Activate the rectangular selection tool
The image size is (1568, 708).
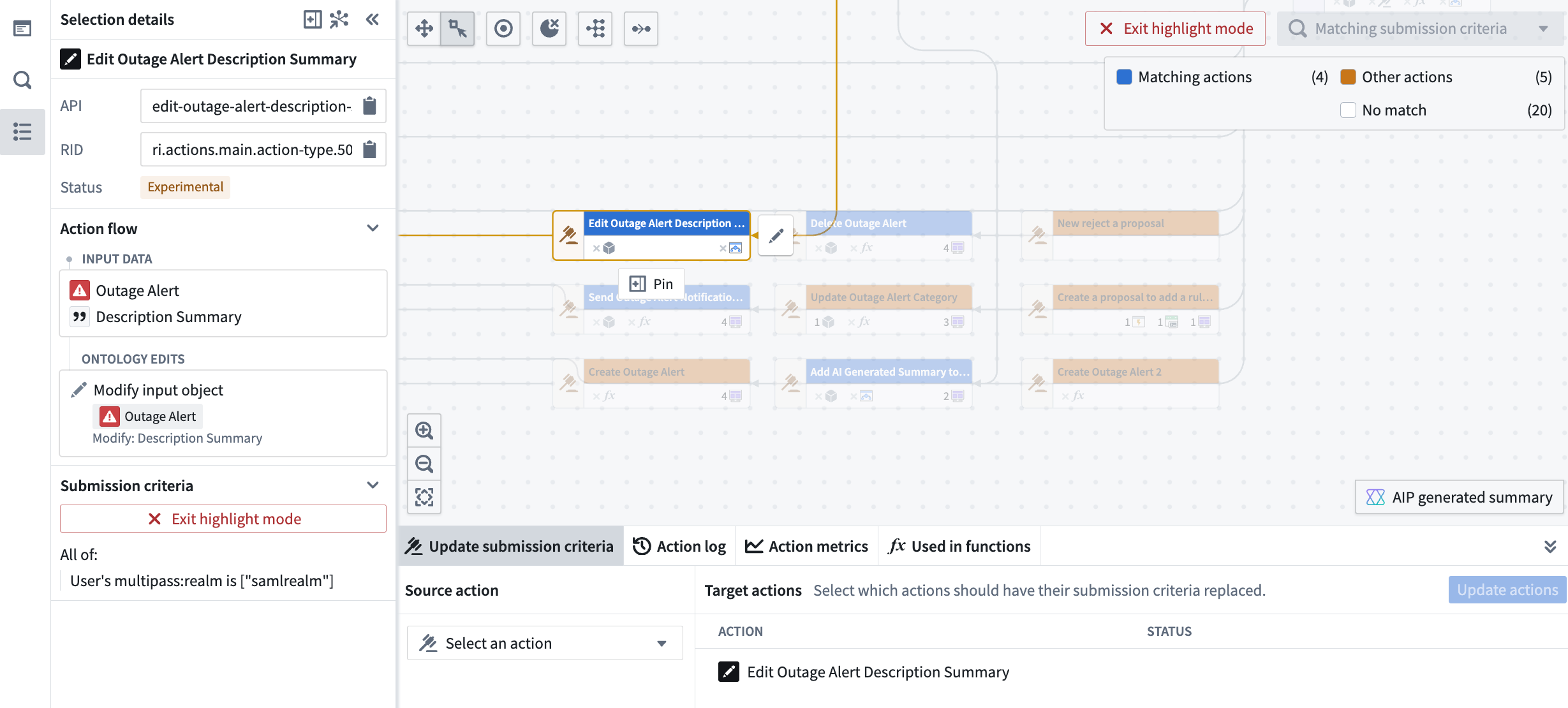pyautogui.click(x=457, y=28)
